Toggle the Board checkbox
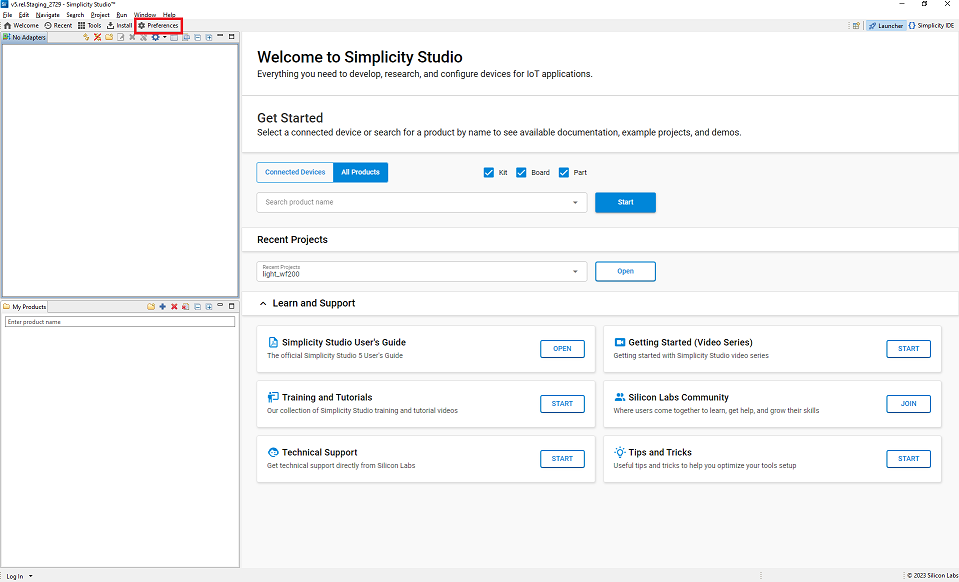Screen dimensions: 959x582 pyautogui.click(x=521, y=172)
